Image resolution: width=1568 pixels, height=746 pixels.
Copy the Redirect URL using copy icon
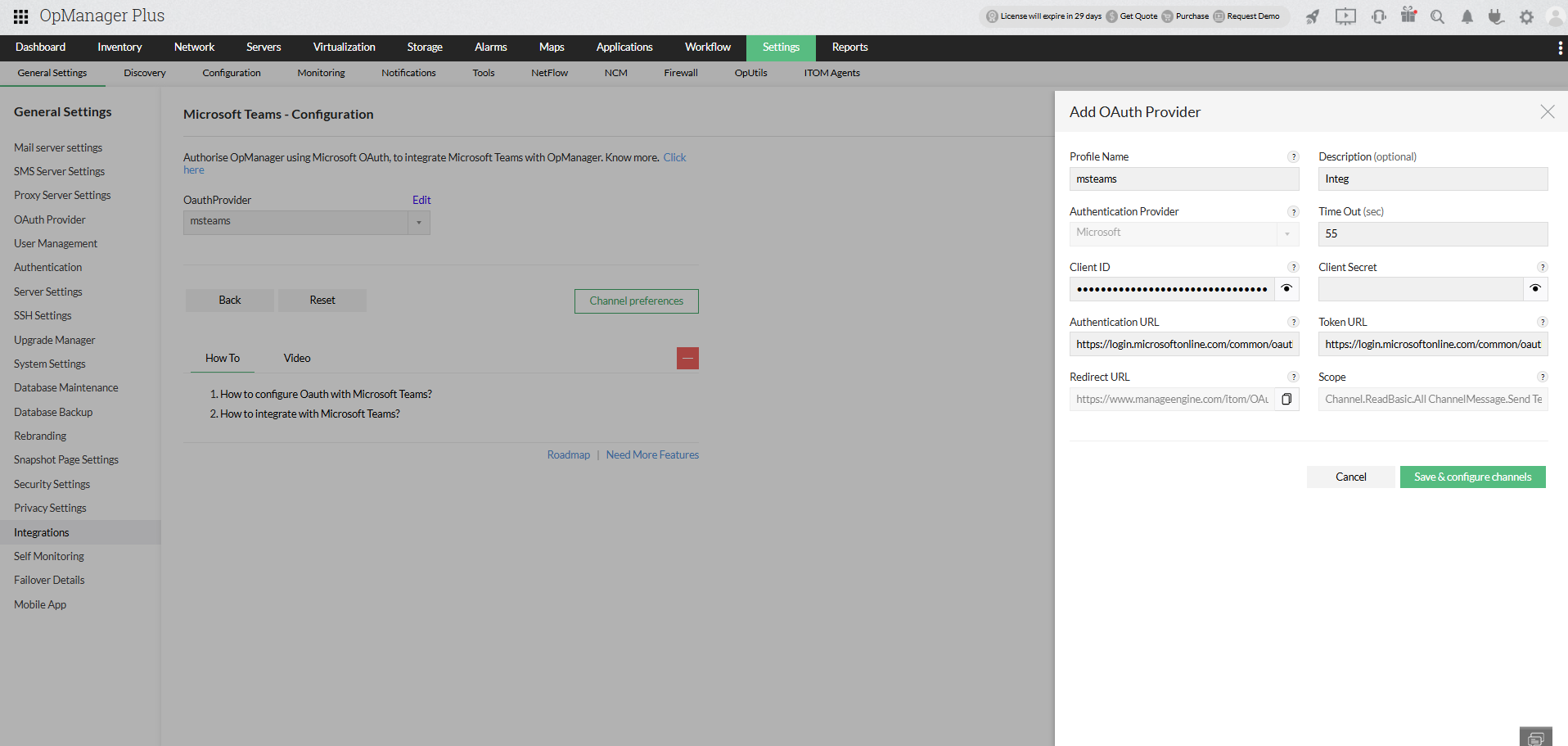click(x=1286, y=399)
